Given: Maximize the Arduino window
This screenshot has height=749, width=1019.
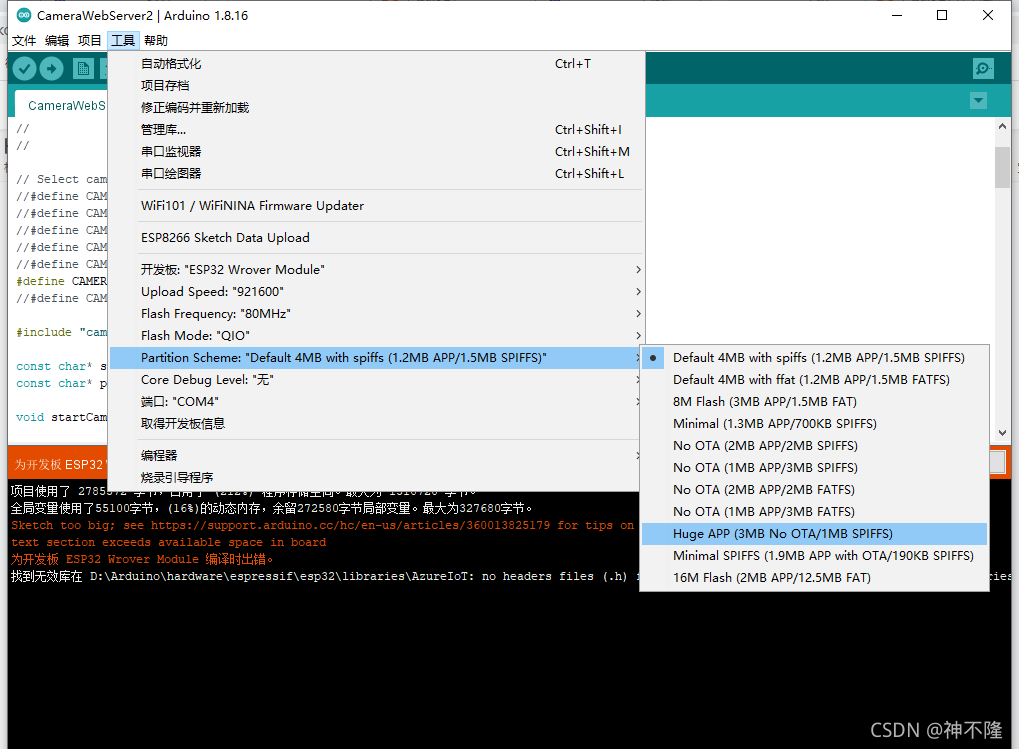Looking at the screenshot, I should pos(942,15).
